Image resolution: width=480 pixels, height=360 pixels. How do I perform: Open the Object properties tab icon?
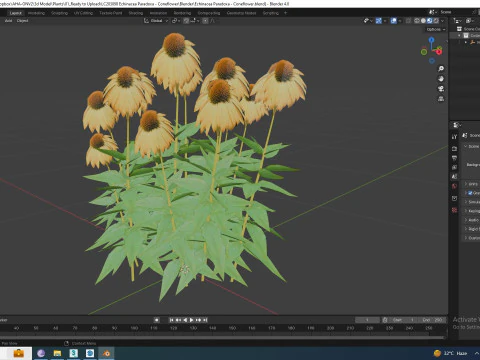point(454,198)
